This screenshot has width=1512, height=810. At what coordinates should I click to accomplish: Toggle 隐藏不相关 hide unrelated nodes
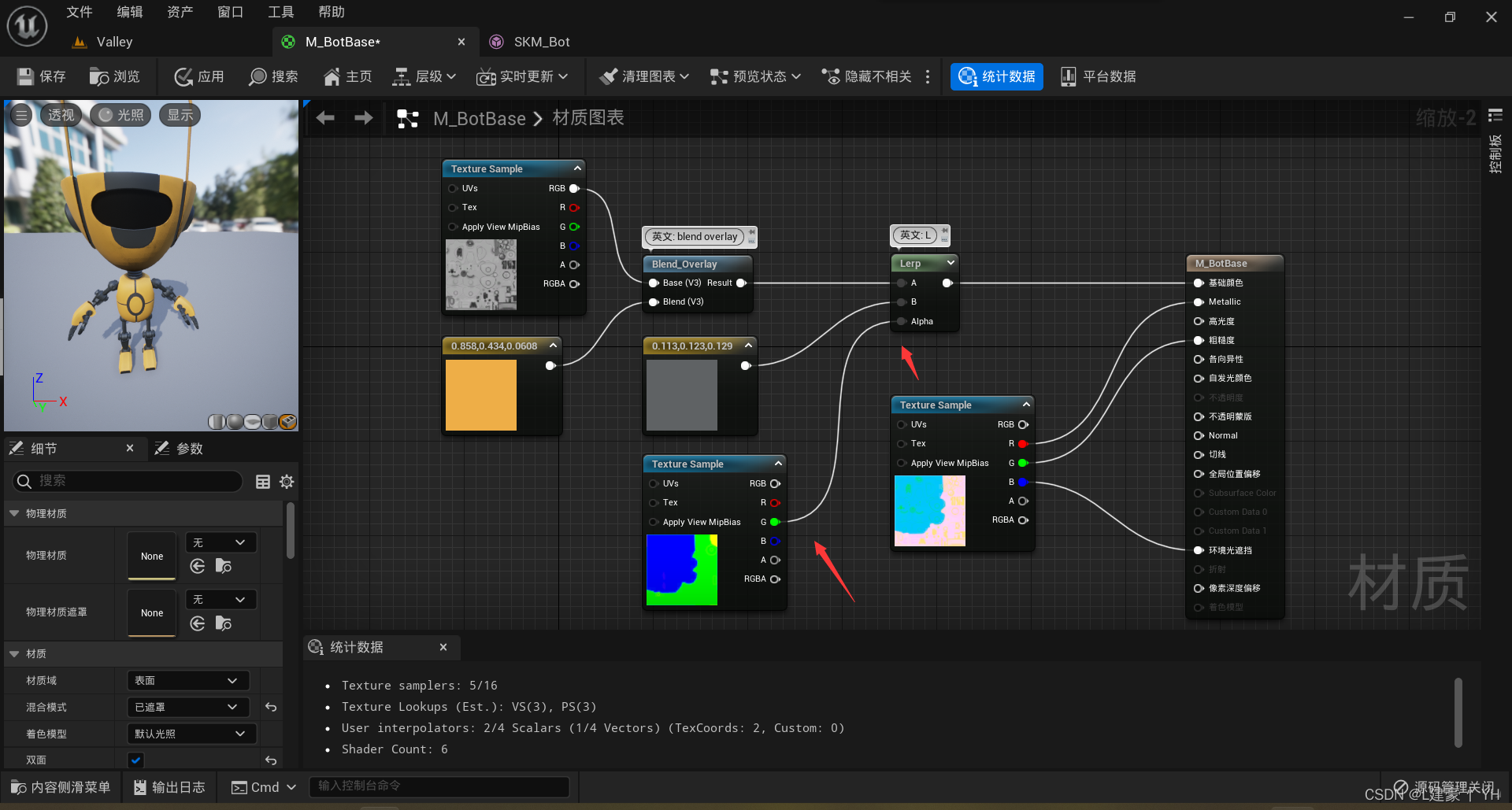pos(867,76)
